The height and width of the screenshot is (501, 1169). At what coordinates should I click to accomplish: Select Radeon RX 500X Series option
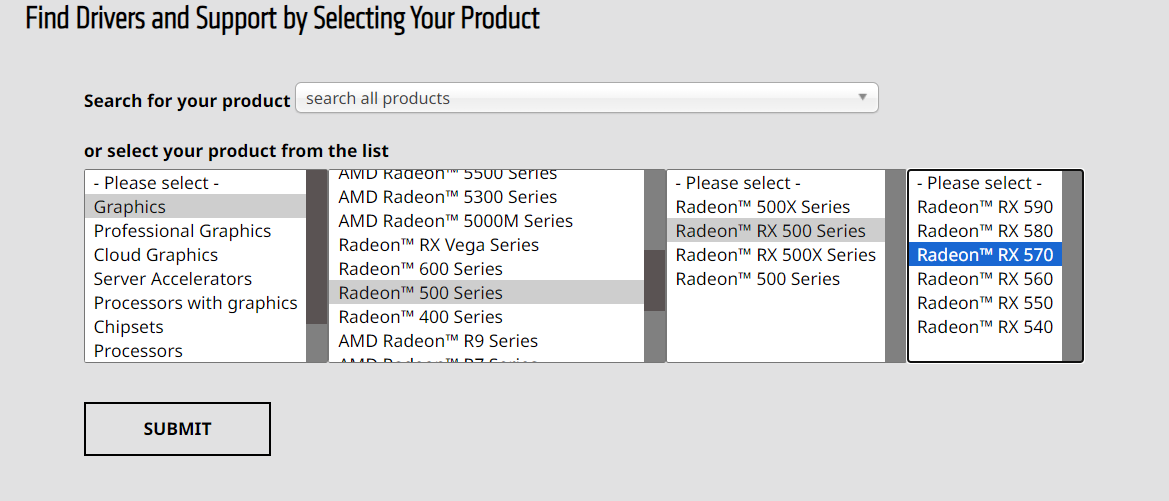tap(775, 255)
